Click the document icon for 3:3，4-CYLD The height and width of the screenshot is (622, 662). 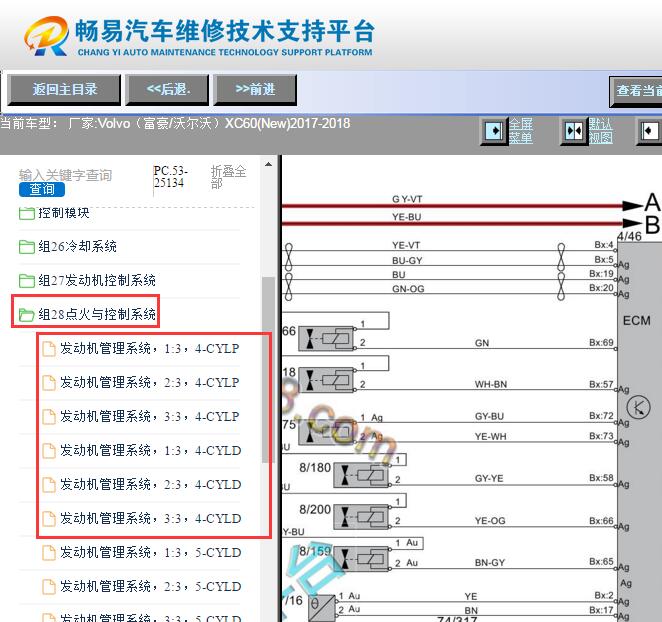49,519
